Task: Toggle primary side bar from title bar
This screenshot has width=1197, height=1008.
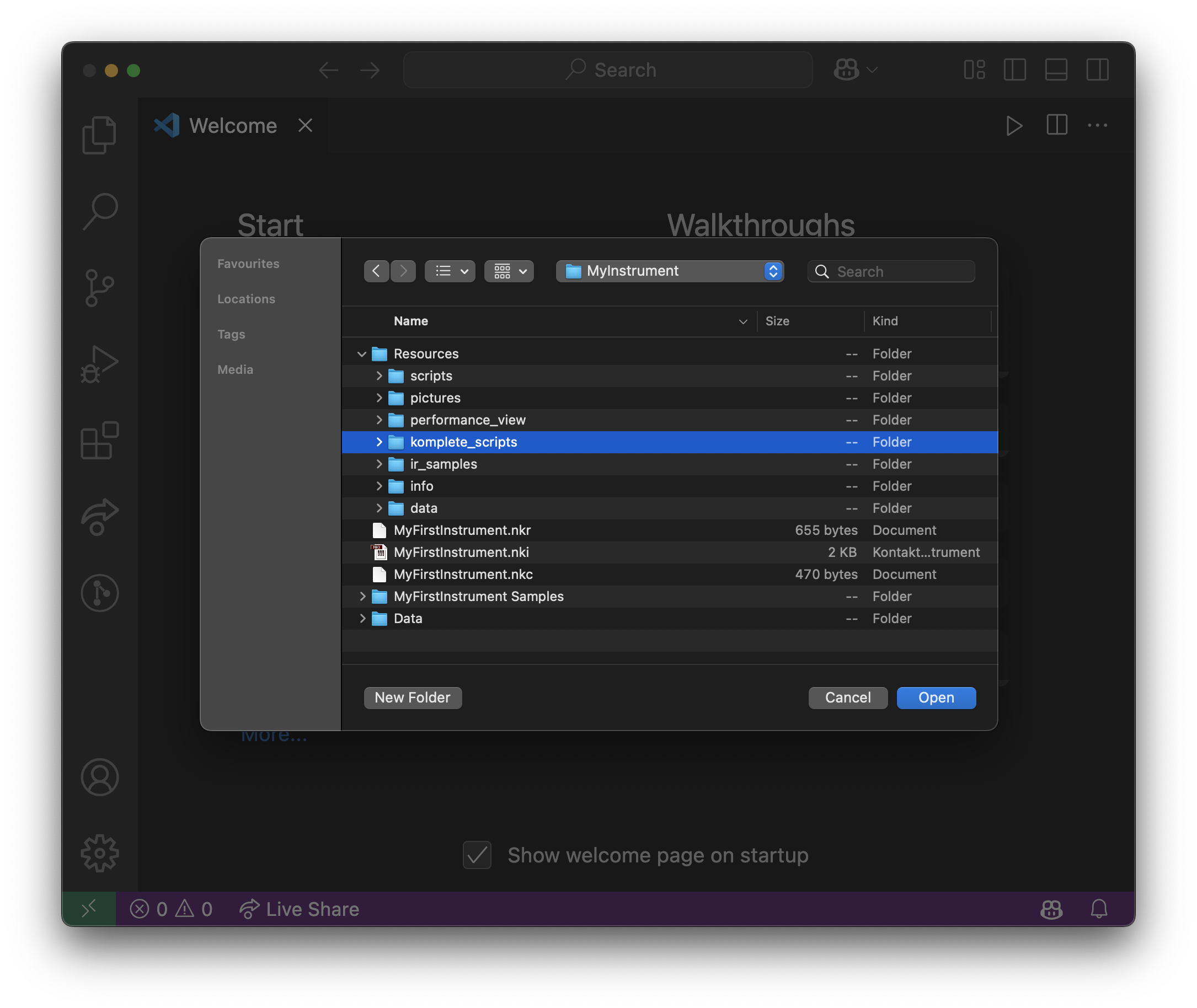Action: [x=1014, y=69]
